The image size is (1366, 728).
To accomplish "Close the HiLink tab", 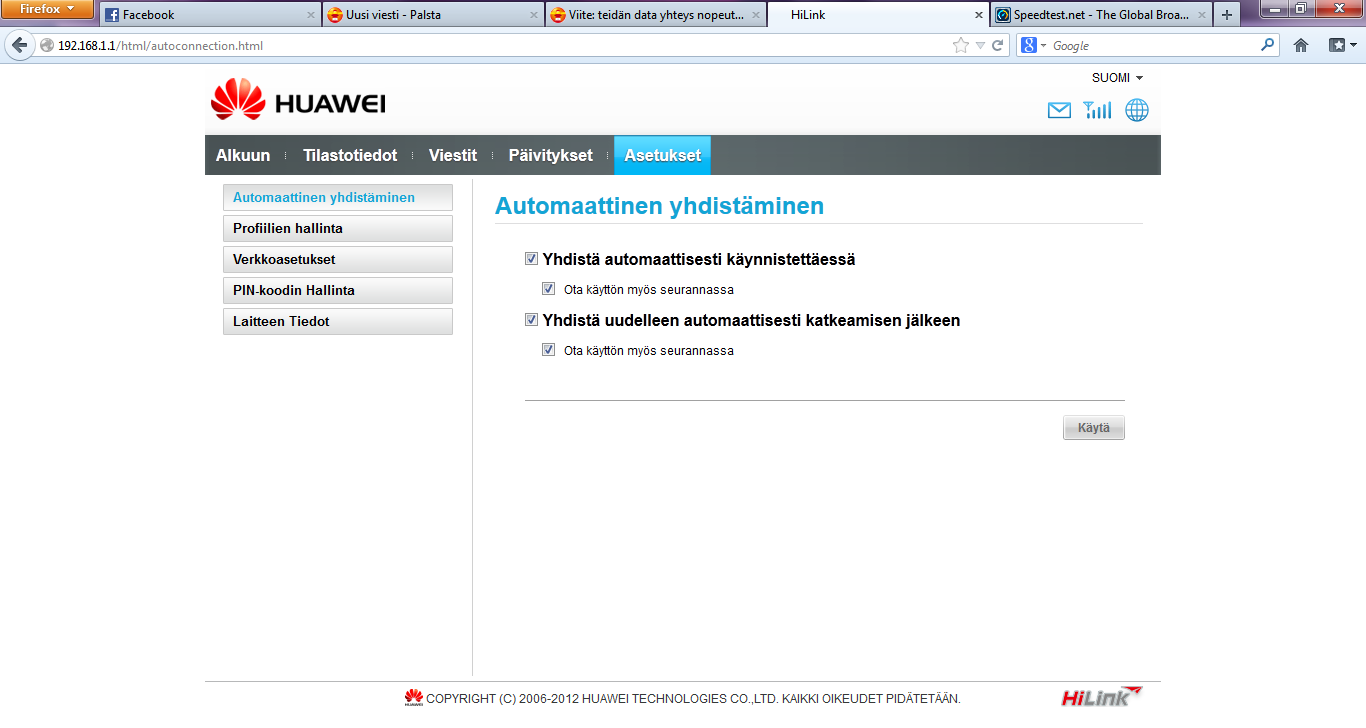I will coord(979,15).
